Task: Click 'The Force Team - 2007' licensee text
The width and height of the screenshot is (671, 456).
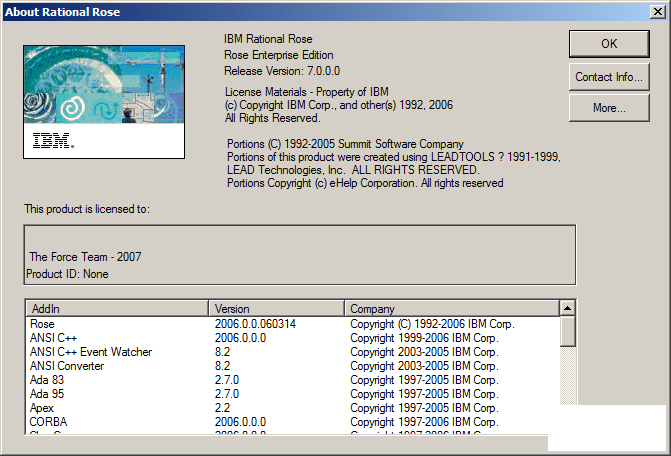Action: 85,257
